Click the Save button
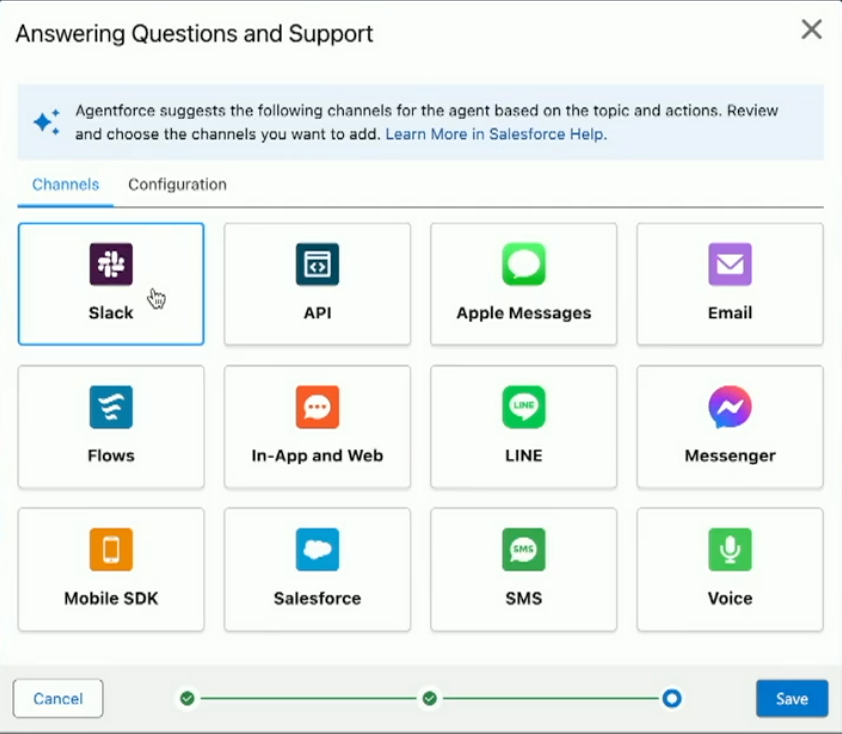The height and width of the screenshot is (734, 842). (792, 699)
